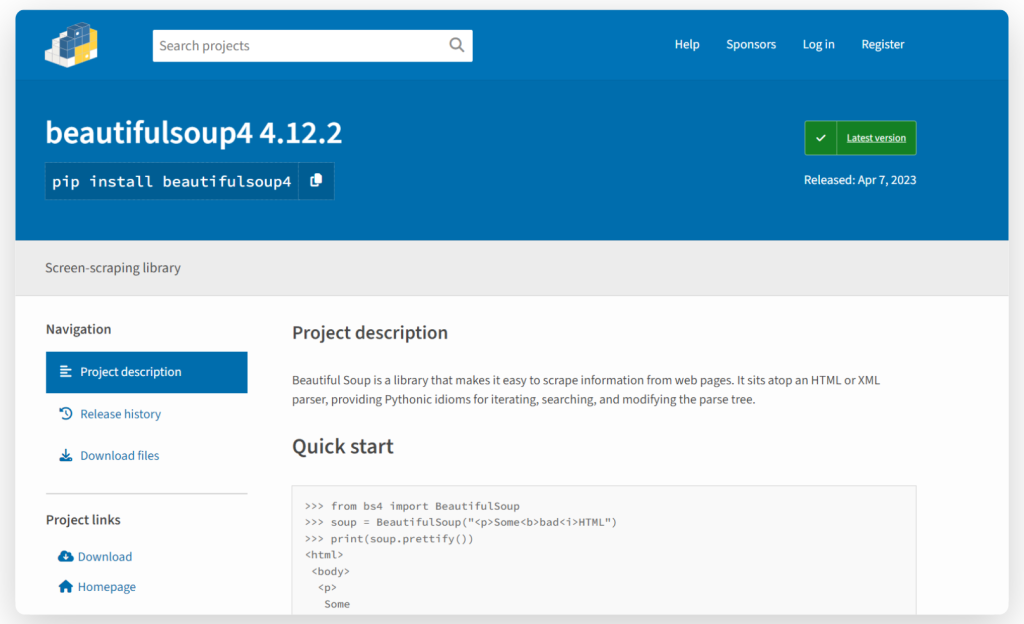Viewport: 1024px width, 624px height.
Task: Click the Navigation heading
Action: coord(78,329)
